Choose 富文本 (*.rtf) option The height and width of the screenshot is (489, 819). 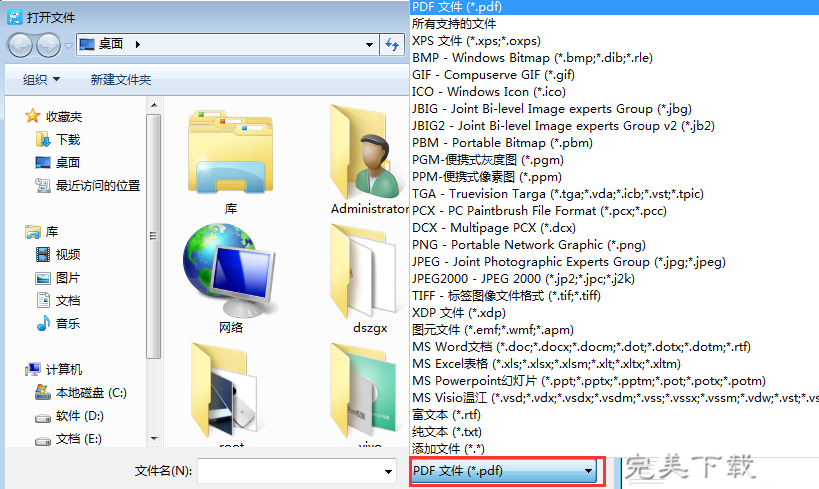pos(614,415)
